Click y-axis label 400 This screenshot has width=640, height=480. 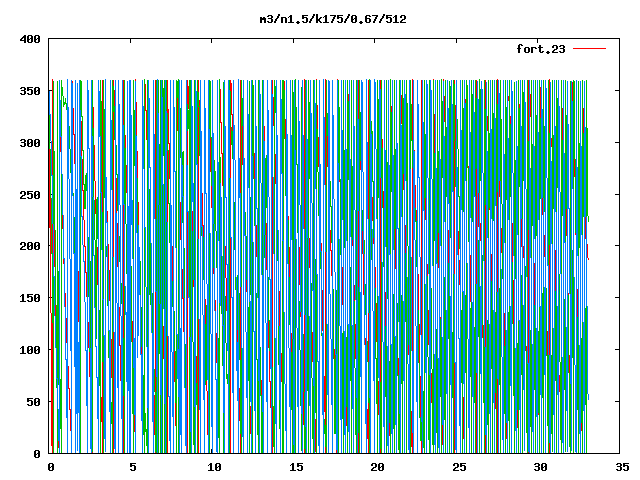(30, 39)
